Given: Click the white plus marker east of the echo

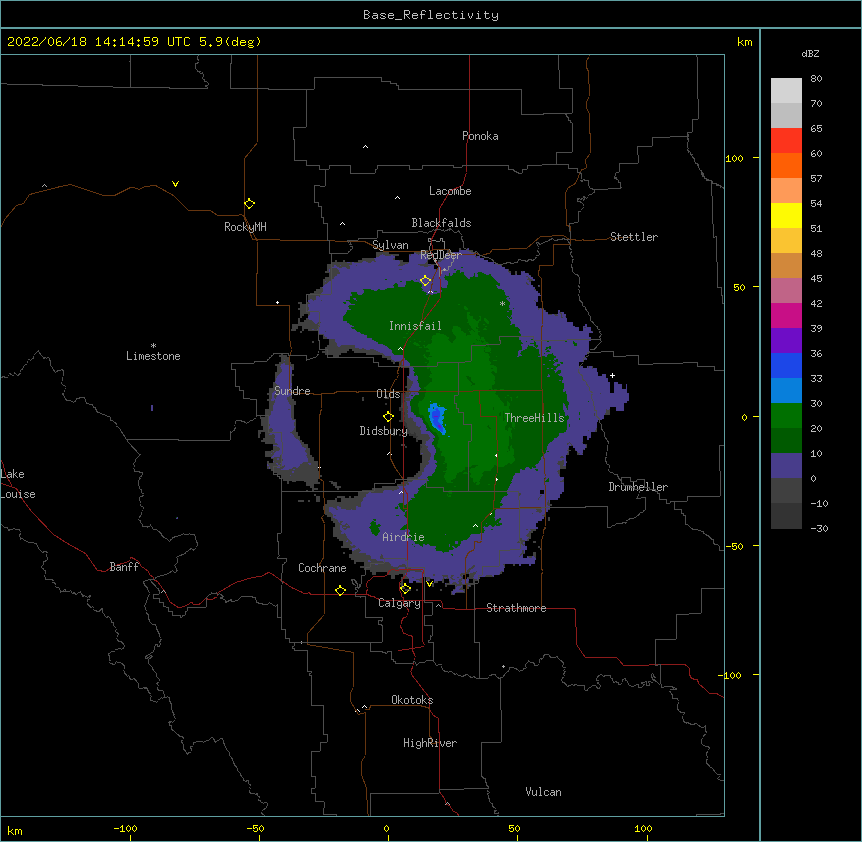Looking at the screenshot, I should [612, 375].
